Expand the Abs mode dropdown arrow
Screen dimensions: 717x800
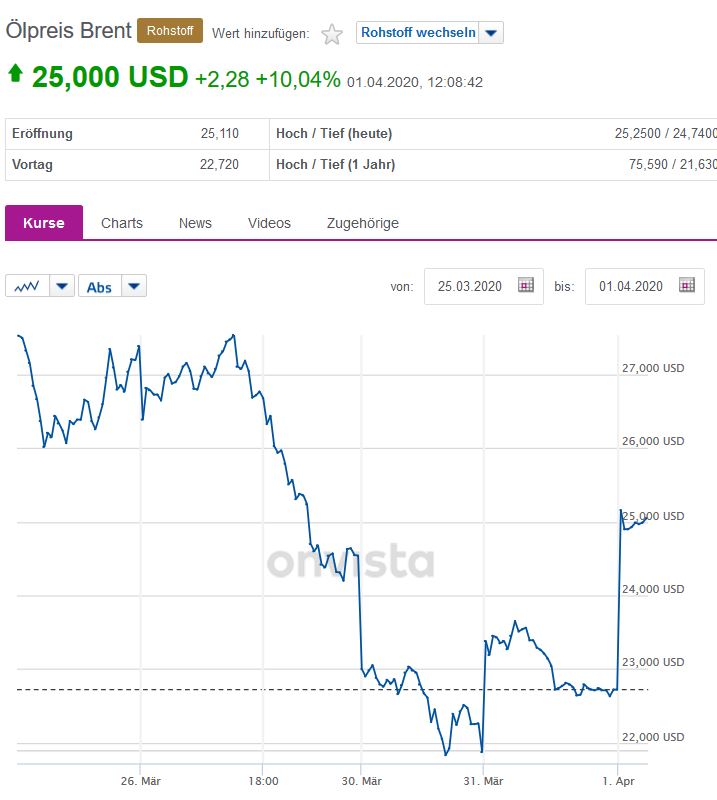click(135, 287)
